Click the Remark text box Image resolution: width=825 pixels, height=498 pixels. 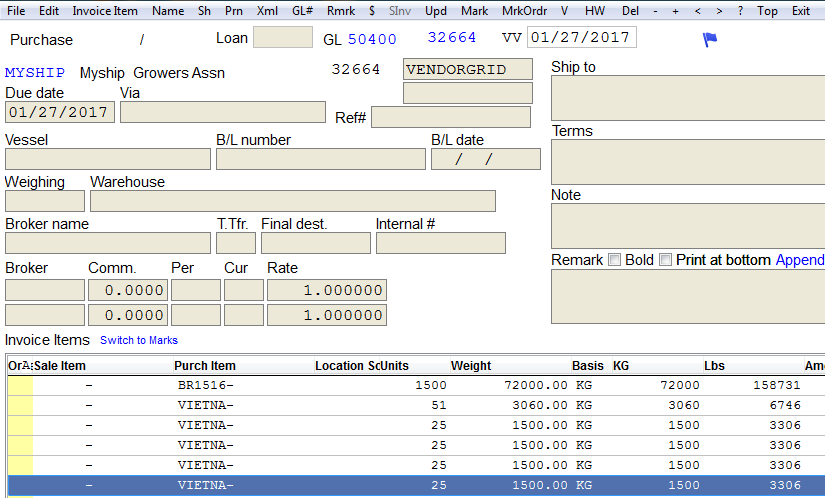tap(688, 297)
